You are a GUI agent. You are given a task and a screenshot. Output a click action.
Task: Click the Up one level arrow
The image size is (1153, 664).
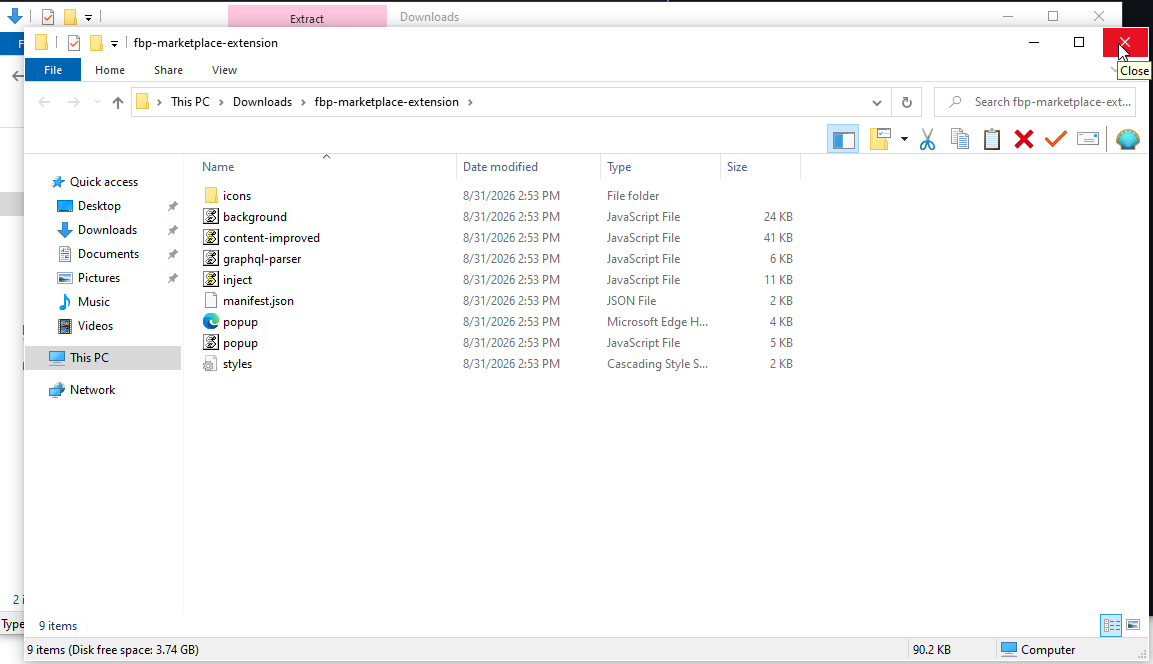(x=118, y=102)
